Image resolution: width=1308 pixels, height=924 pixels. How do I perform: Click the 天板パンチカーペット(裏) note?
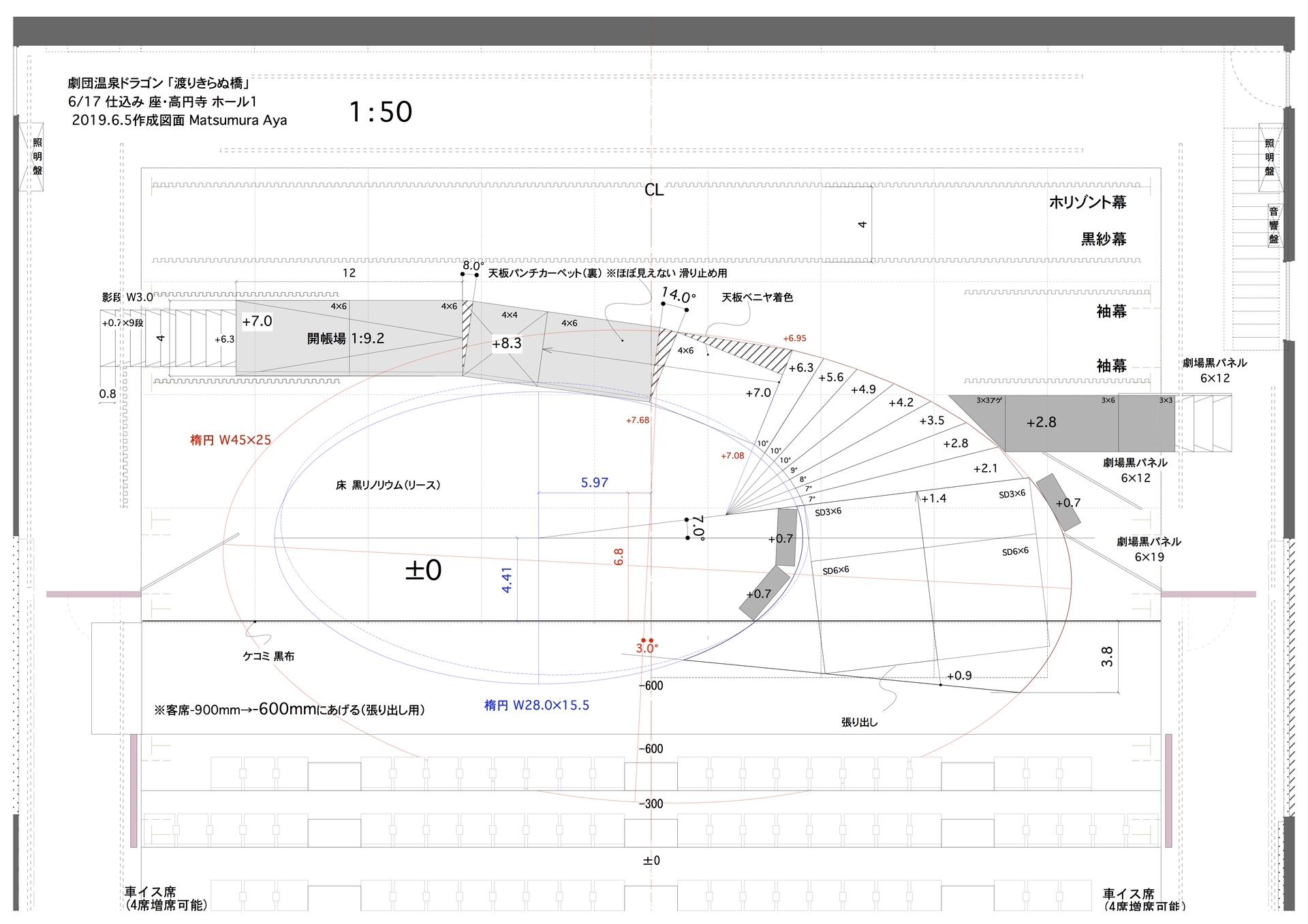(546, 273)
